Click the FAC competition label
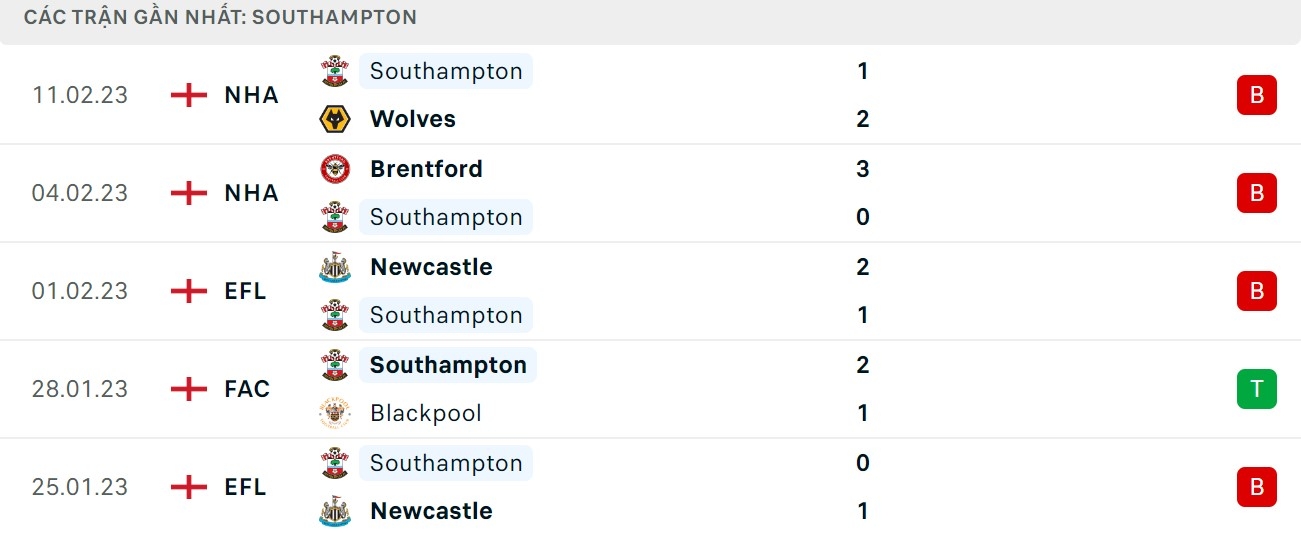1301x533 pixels. [x=247, y=389]
